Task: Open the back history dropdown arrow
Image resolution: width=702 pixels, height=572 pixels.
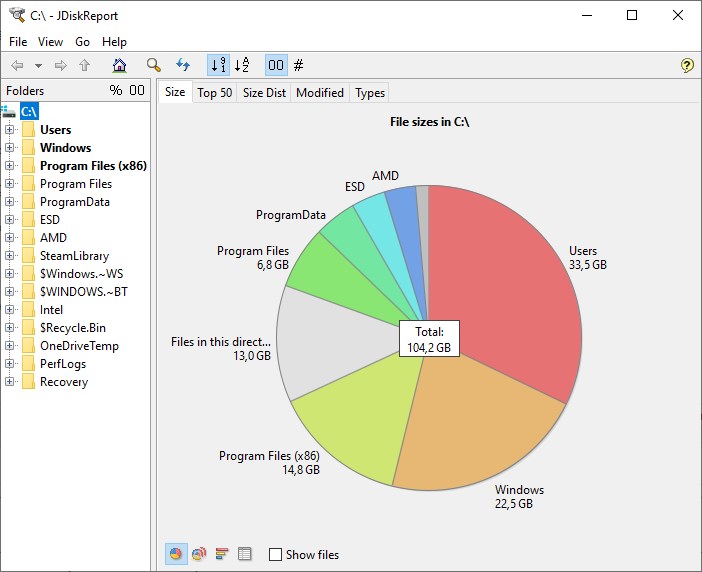Action: [38, 65]
